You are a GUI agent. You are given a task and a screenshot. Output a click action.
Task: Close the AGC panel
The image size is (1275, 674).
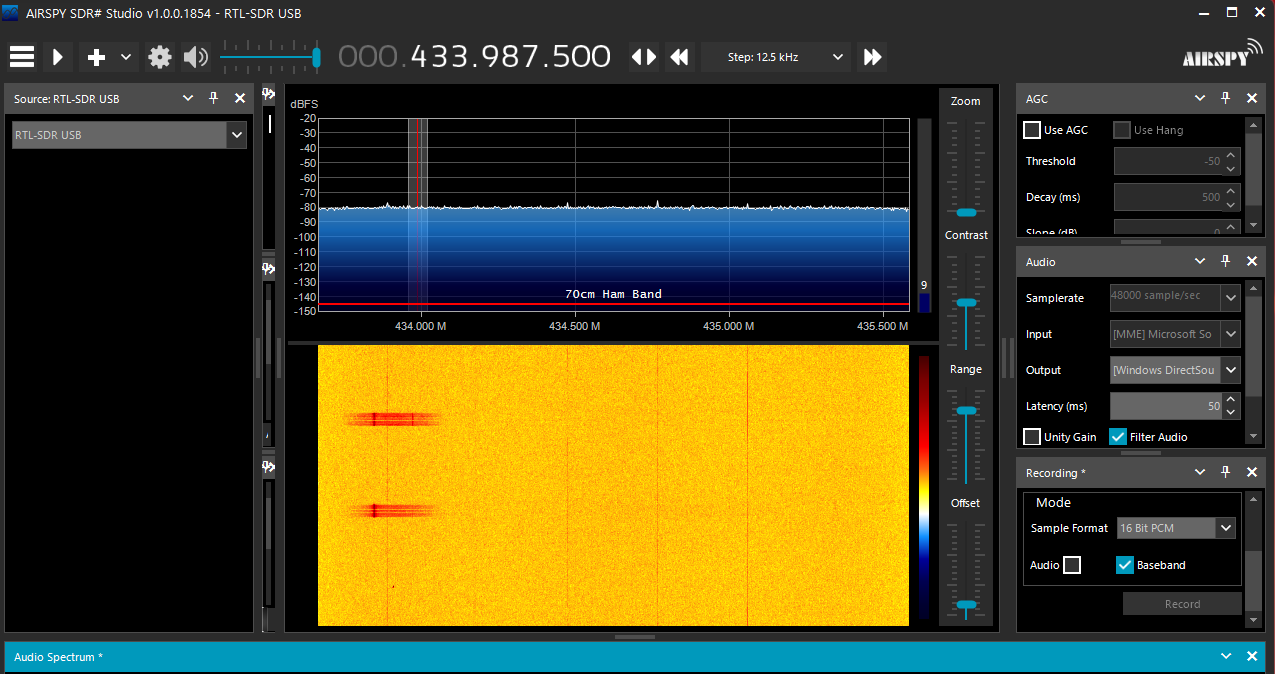pos(1252,98)
